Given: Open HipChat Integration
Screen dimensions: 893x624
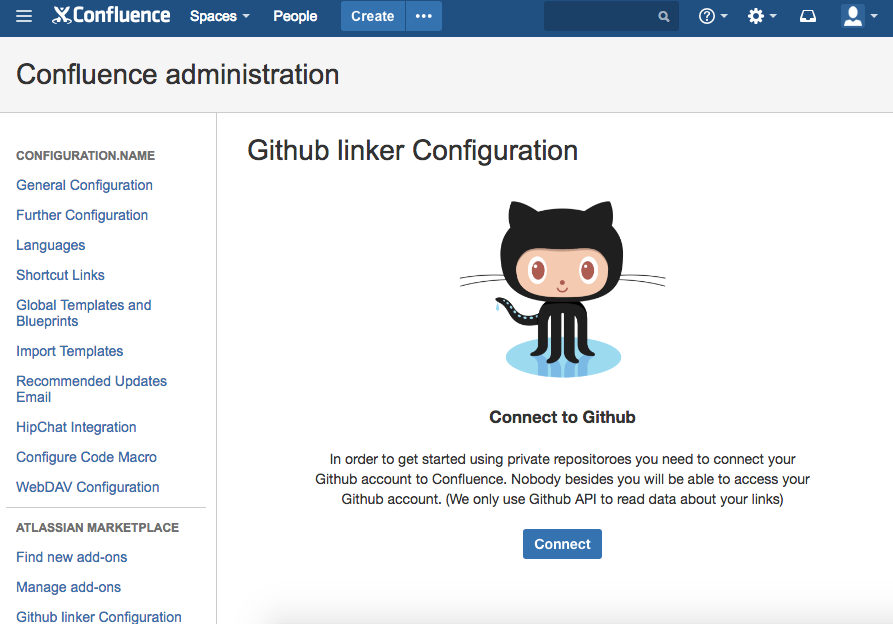Looking at the screenshot, I should [x=76, y=427].
